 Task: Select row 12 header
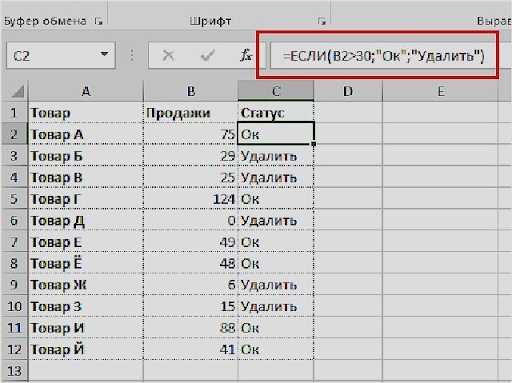pos(14,349)
